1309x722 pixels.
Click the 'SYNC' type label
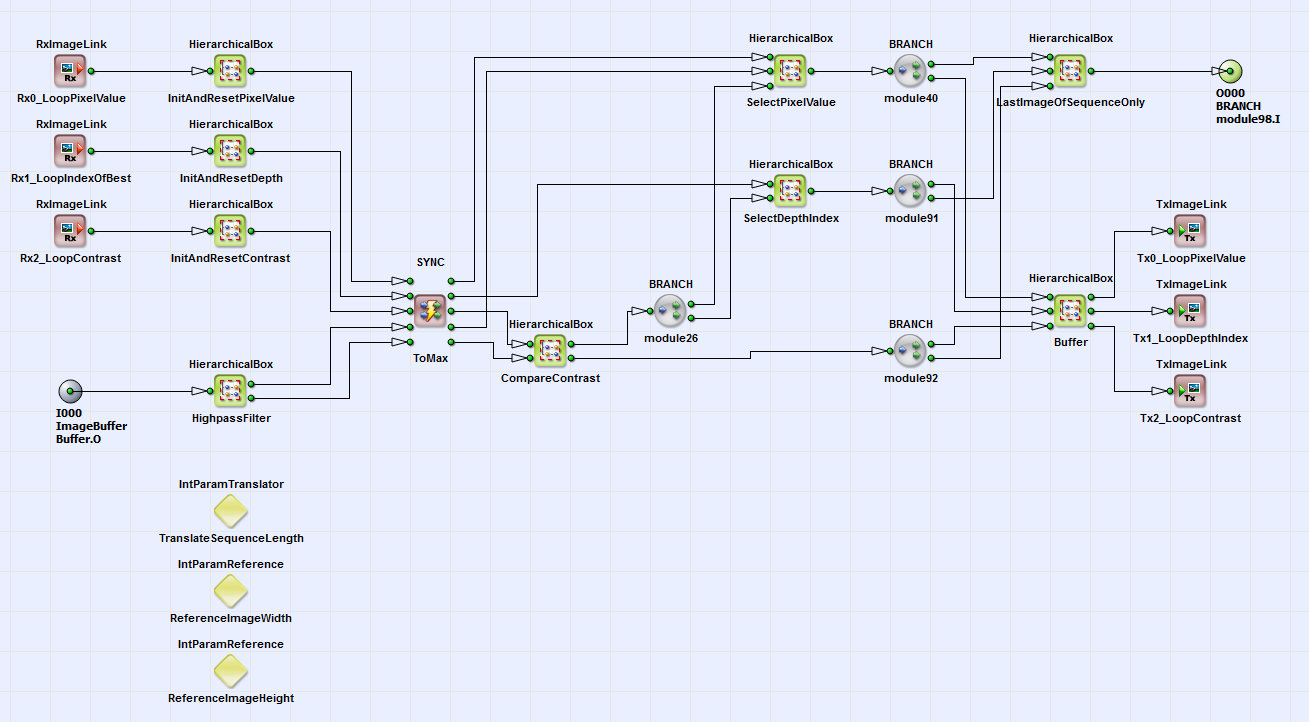point(431,262)
